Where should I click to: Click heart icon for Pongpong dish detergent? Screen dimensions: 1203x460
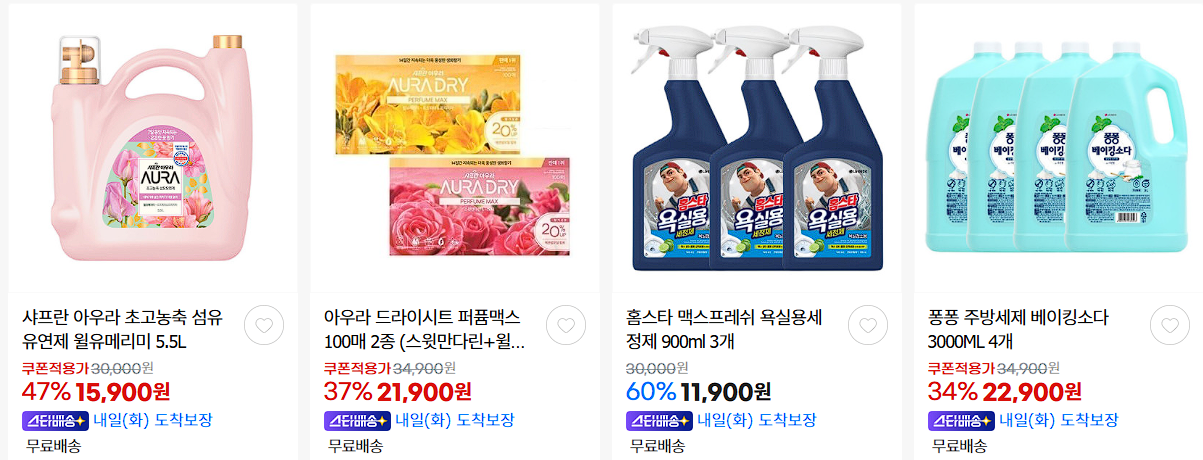[1170, 325]
